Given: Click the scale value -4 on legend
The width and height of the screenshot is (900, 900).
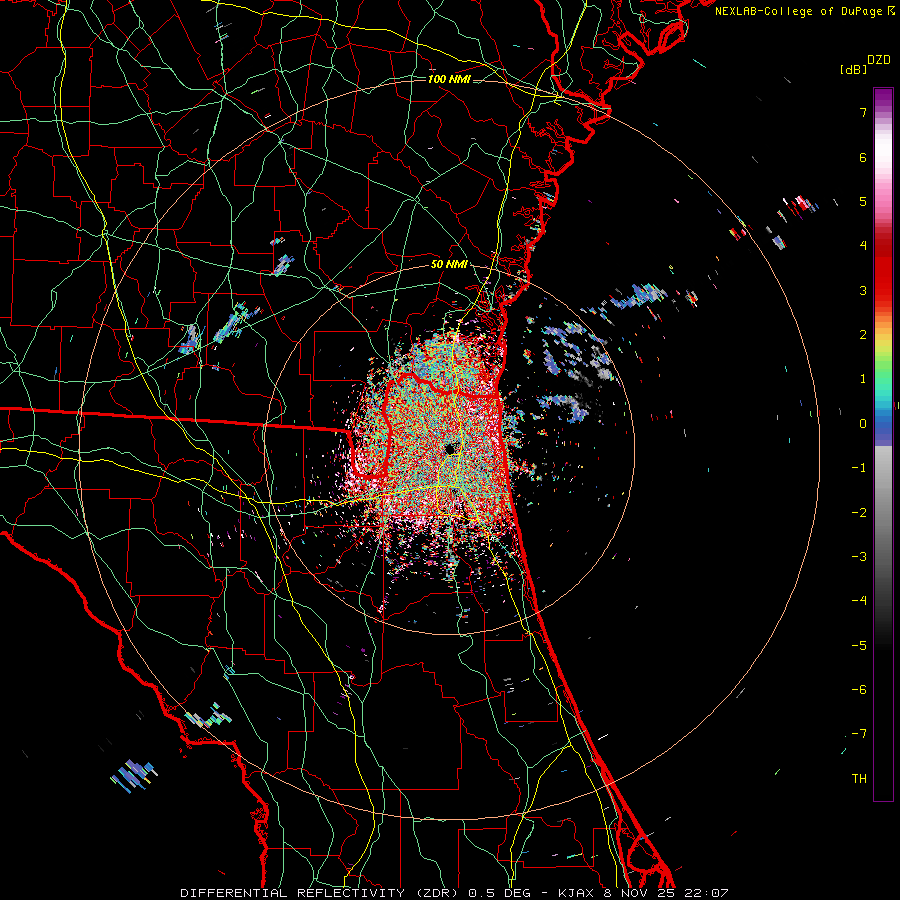Looking at the screenshot, I should pos(859,601).
